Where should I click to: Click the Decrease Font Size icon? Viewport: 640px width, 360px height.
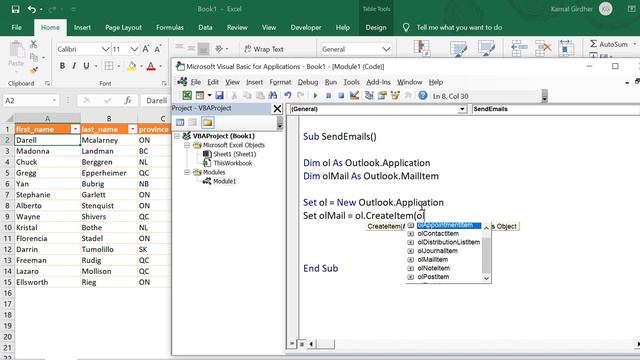pos(158,49)
